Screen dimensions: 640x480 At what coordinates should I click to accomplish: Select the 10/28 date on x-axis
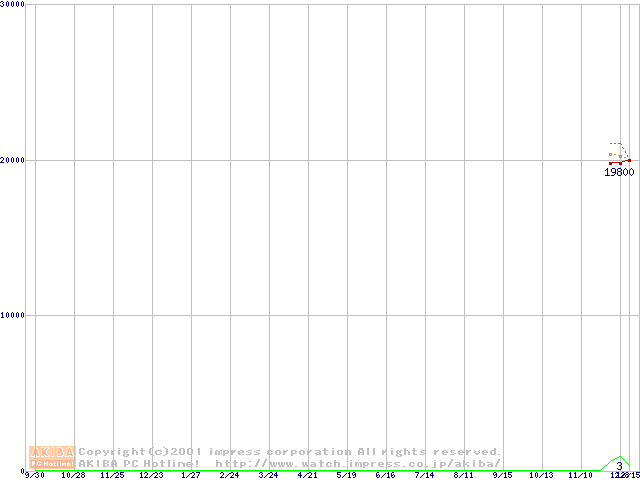coord(74,475)
